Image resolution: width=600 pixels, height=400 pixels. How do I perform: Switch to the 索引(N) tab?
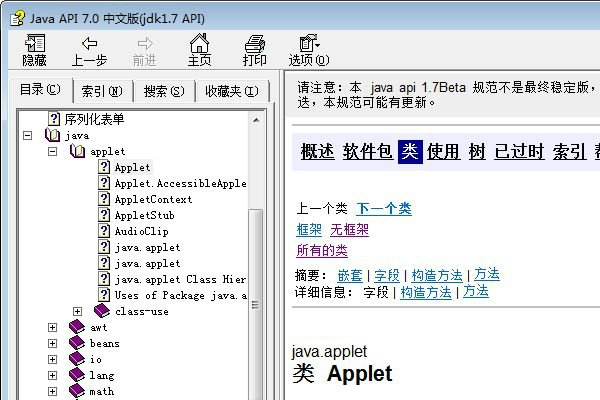pyautogui.click(x=102, y=91)
